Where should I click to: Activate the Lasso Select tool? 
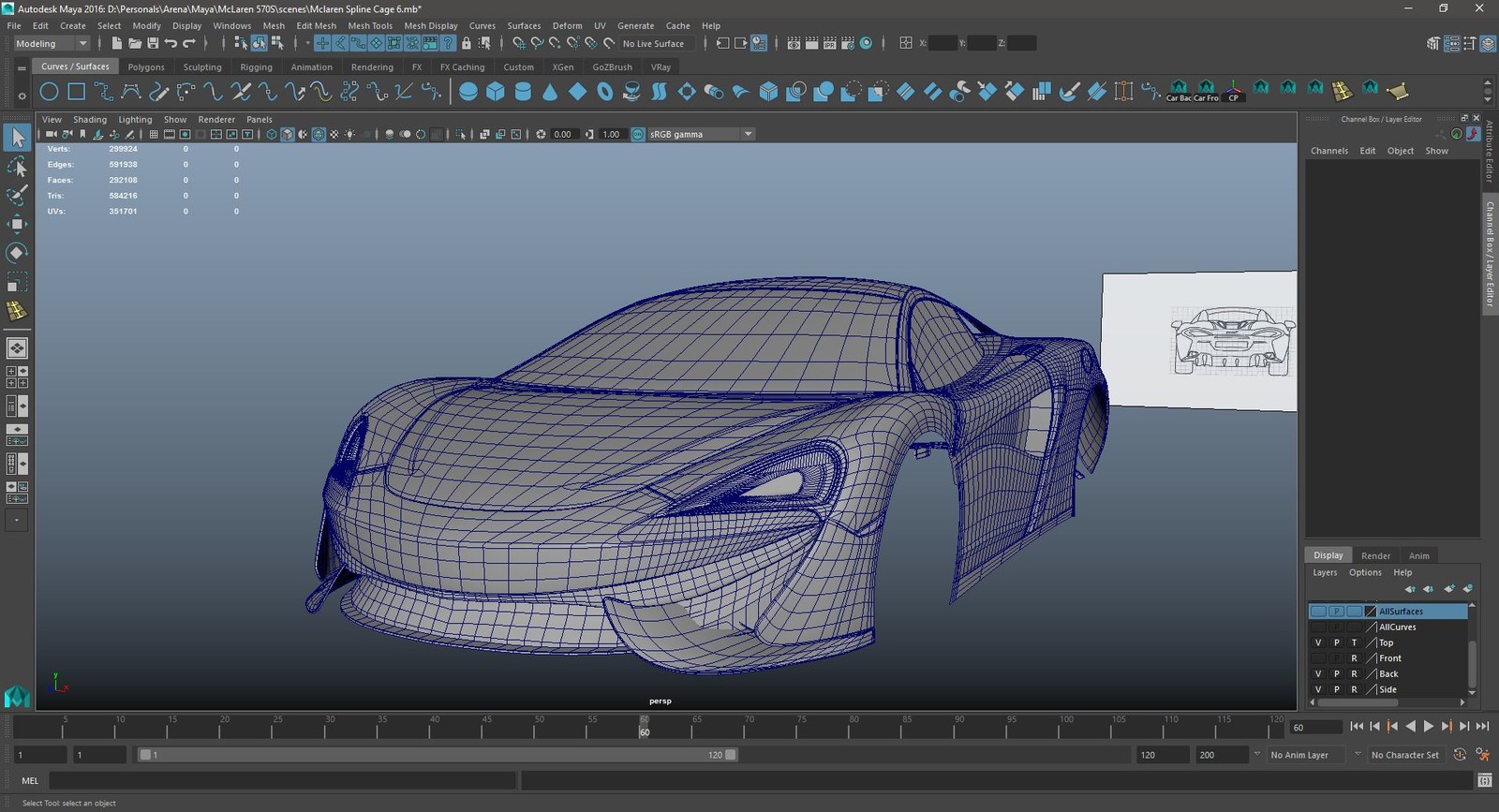click(x=17, y=167)
